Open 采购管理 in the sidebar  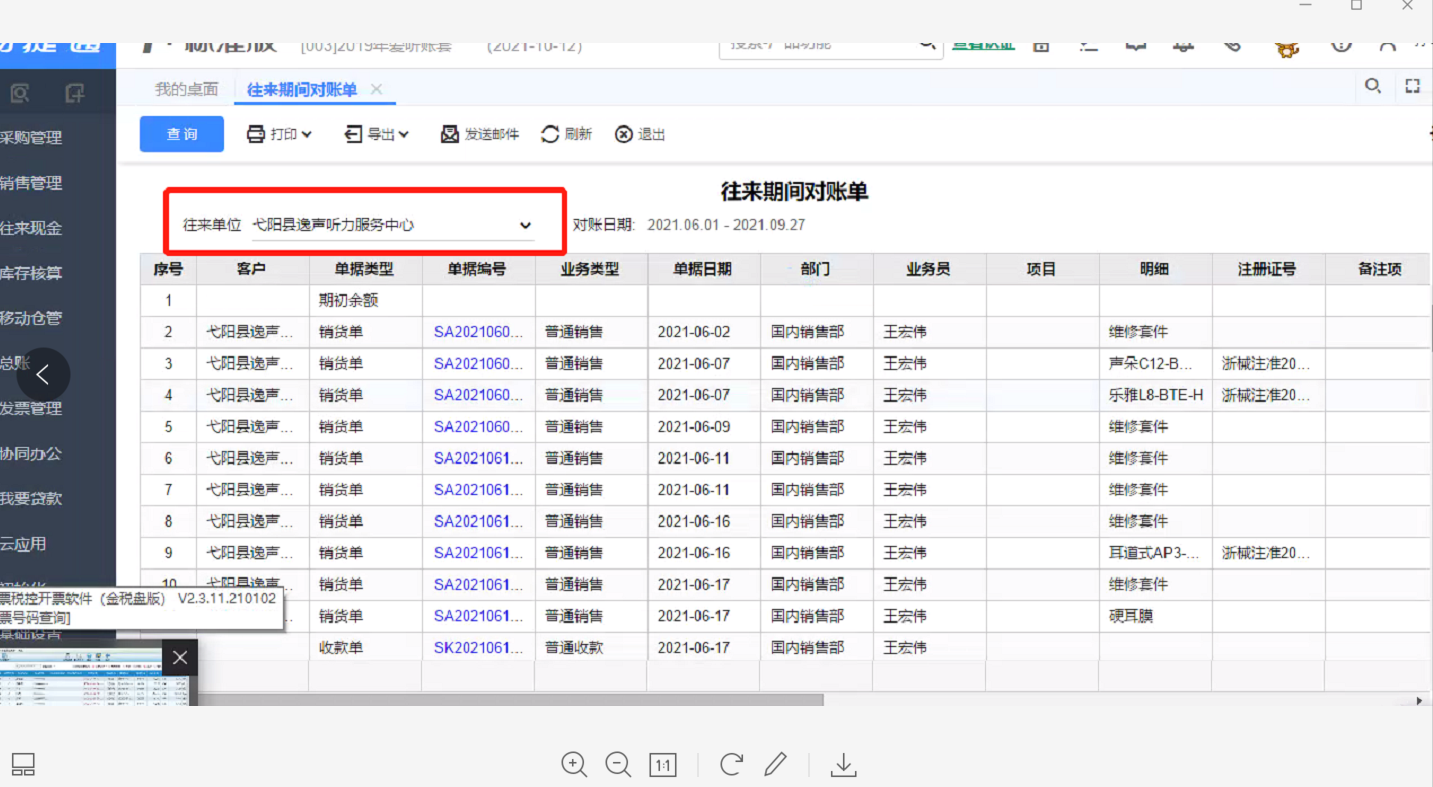31,138
